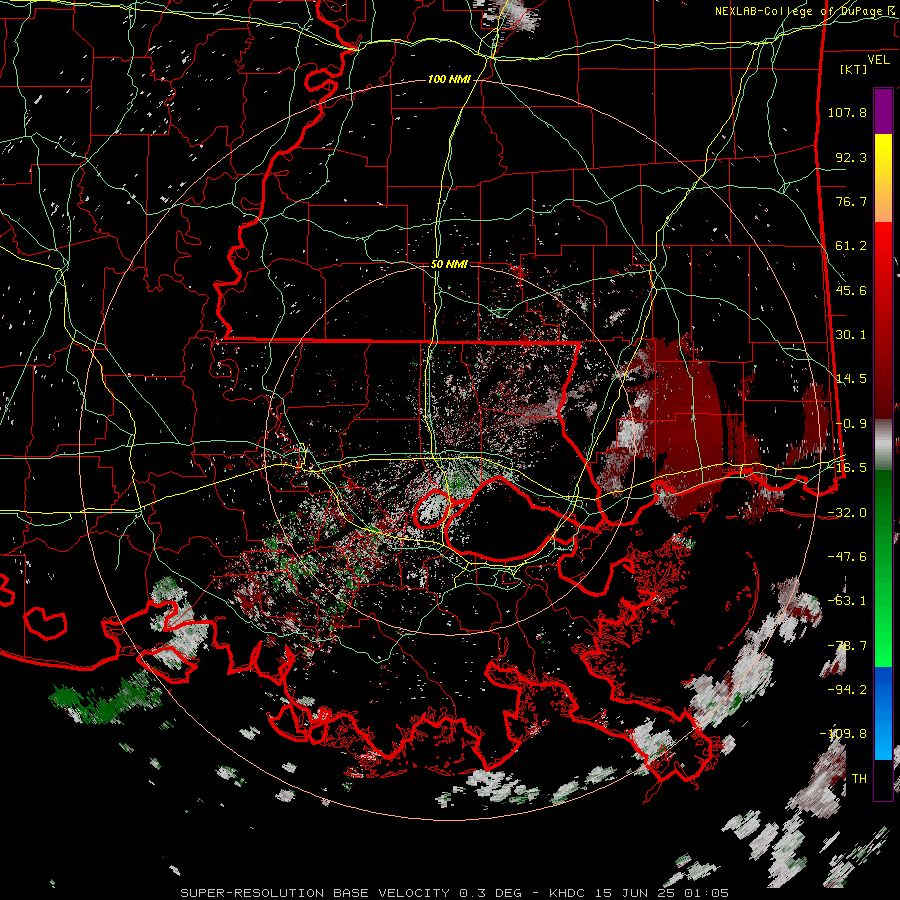Select the 107.8 scale value

847,112
